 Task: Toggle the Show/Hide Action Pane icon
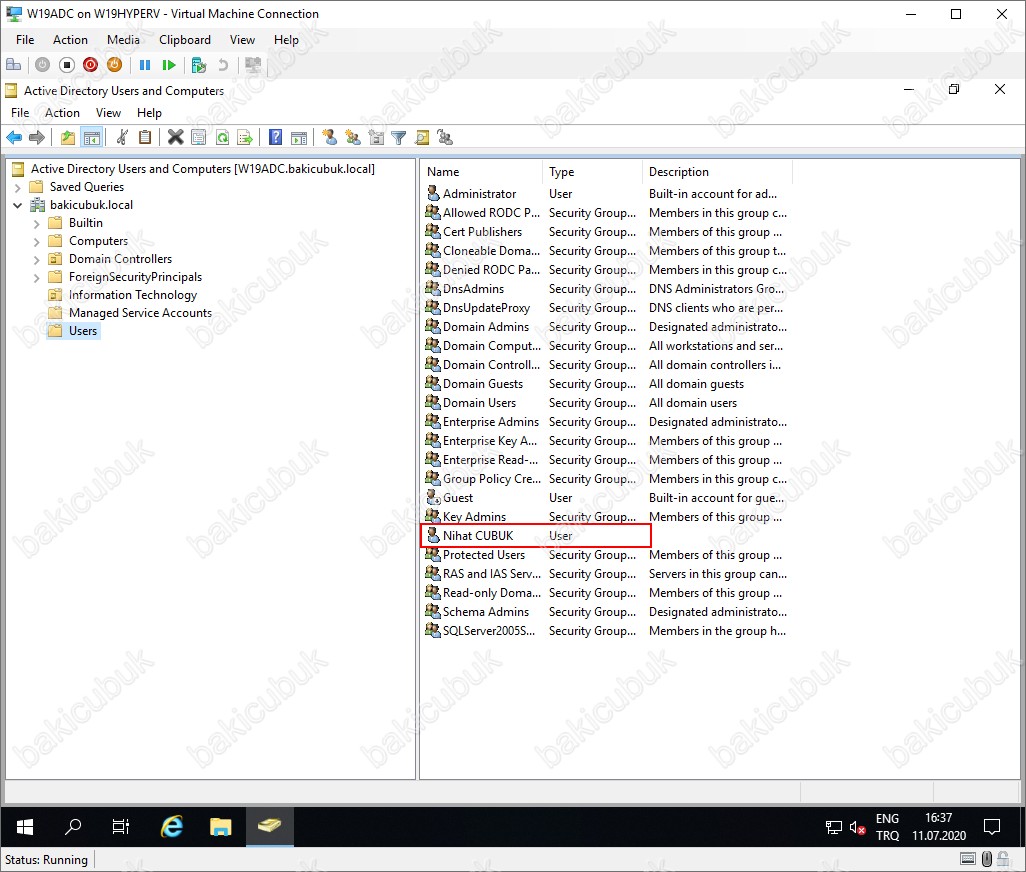pos(298,137)
